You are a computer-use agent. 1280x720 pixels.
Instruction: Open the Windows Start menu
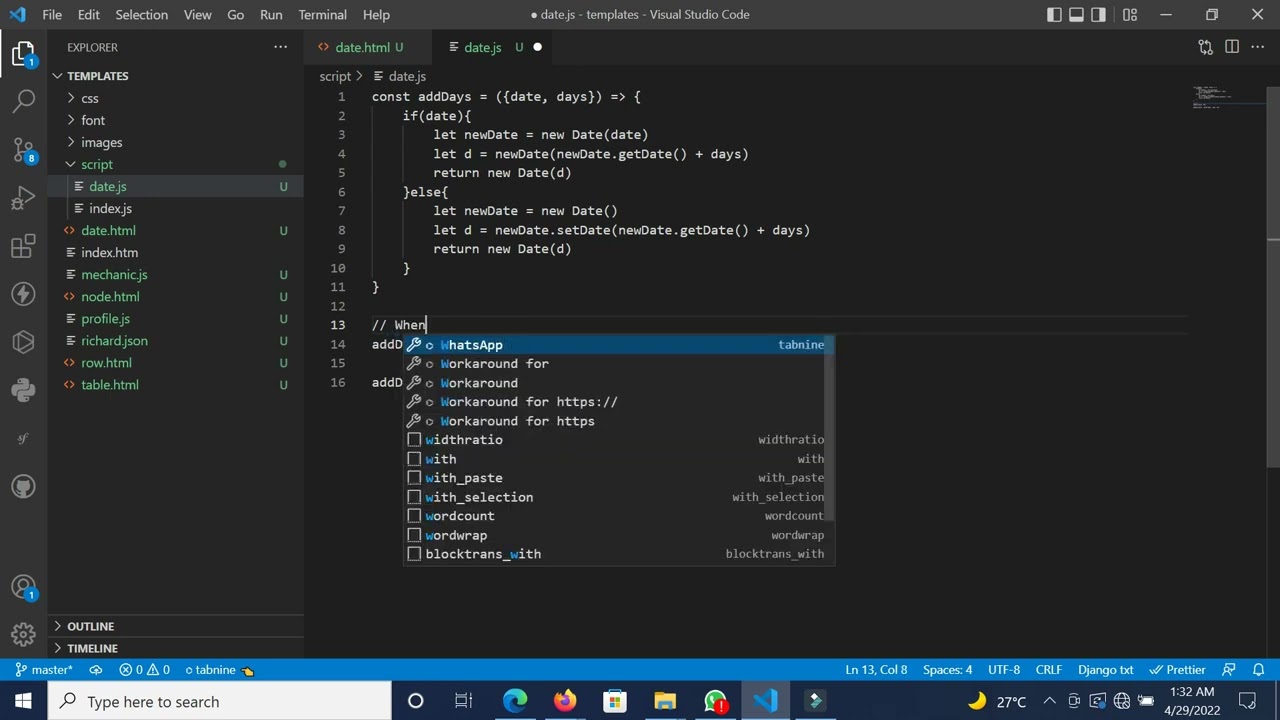tap(24, 701)
